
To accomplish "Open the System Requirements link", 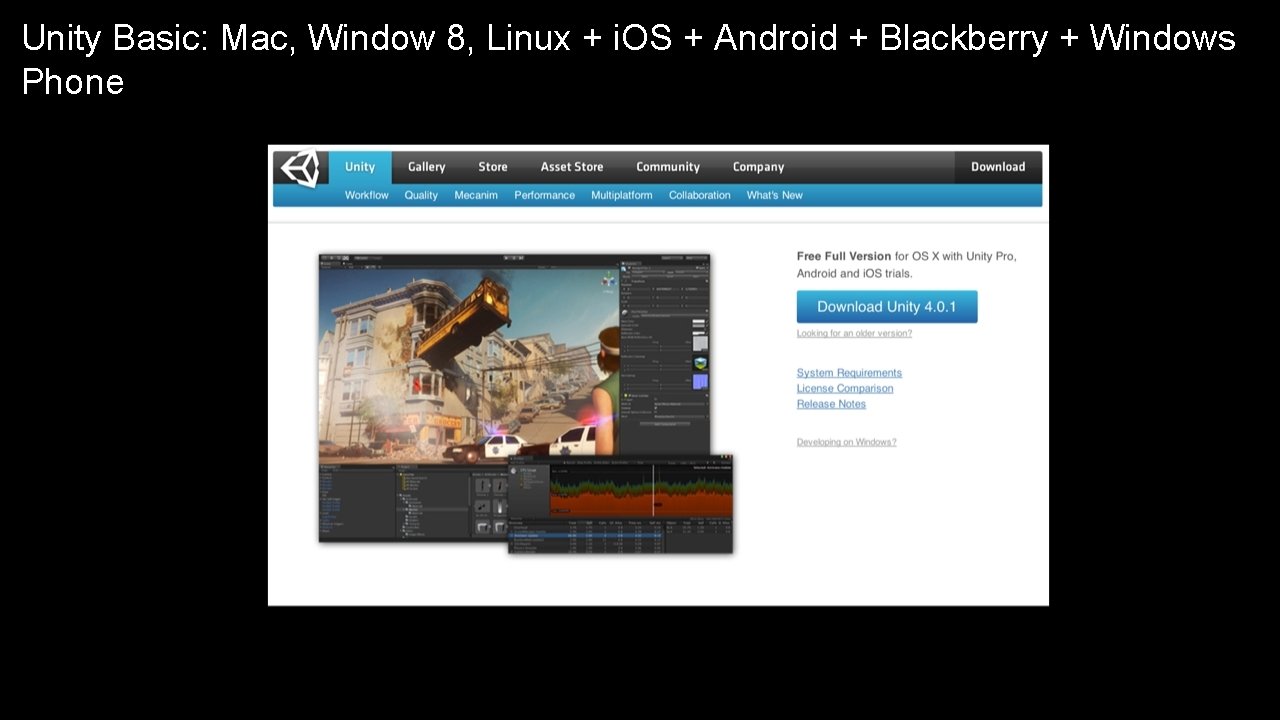I will click(850, 373).
